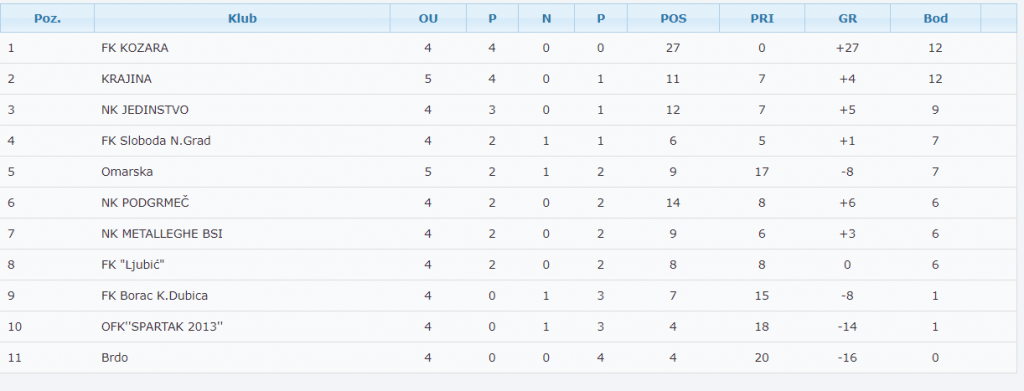Sort table by Poz. column header
This screenshot has height=391, width=1024.
[47, 18]
